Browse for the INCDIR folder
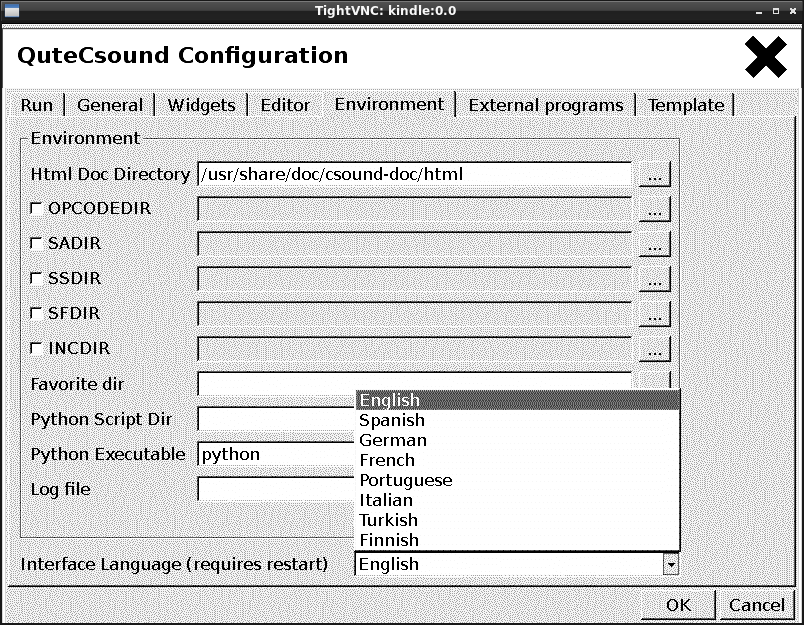This screenshot has width=804, height=625. click(x=655, y=349)
